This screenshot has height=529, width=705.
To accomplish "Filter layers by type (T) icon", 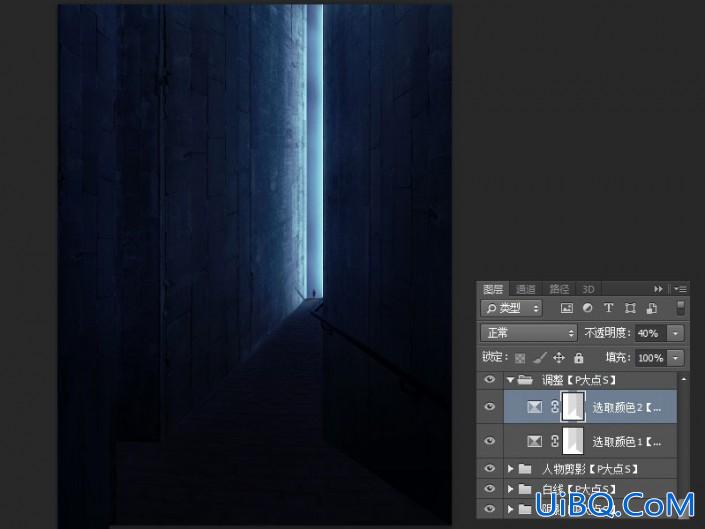I will (608, 308).
